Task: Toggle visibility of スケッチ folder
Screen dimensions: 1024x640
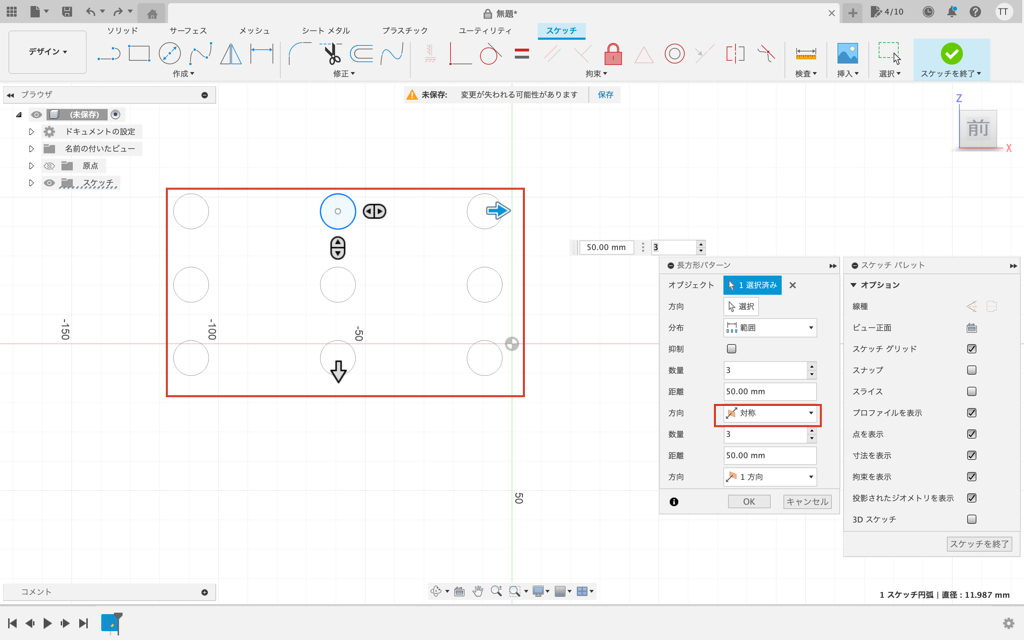Action: click(49, 183)
